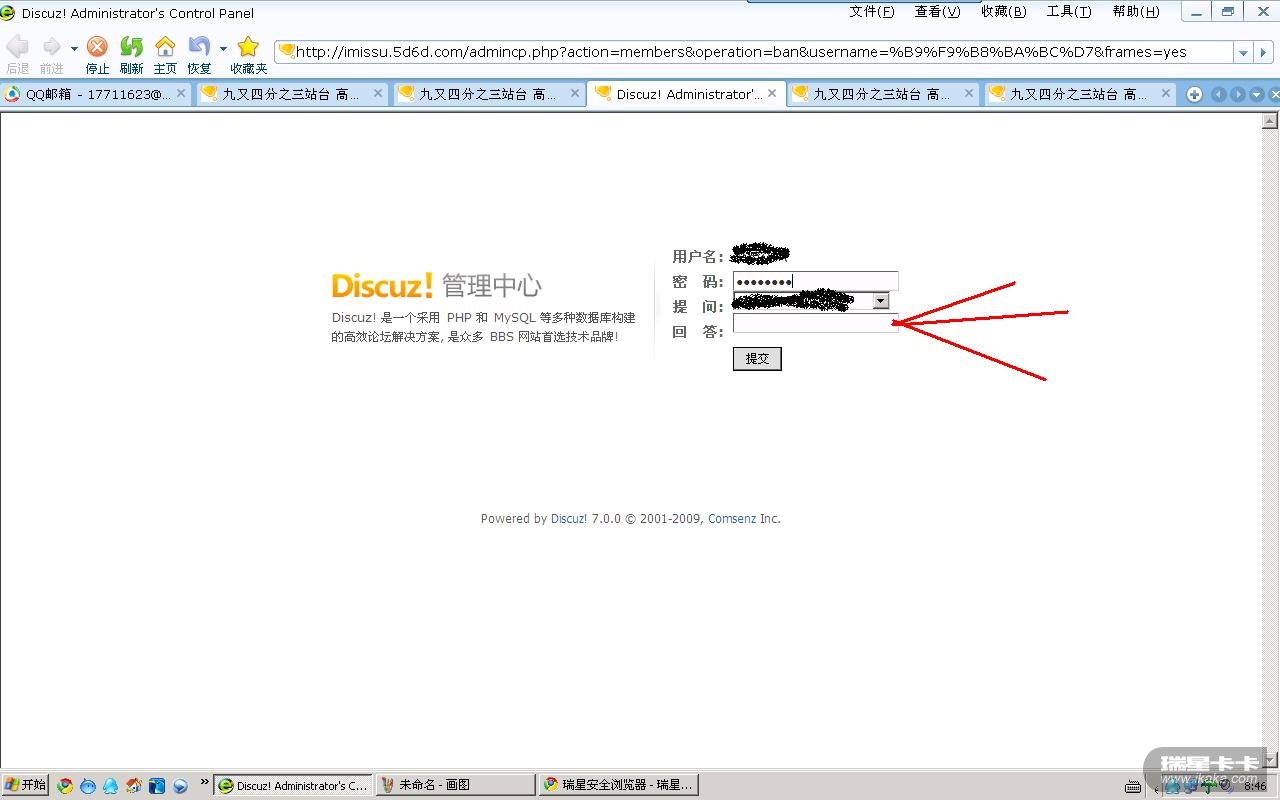Viewport: 1280px width, 800px height.
Task: Open the 查看(V) menu
Action: point(937,12)
